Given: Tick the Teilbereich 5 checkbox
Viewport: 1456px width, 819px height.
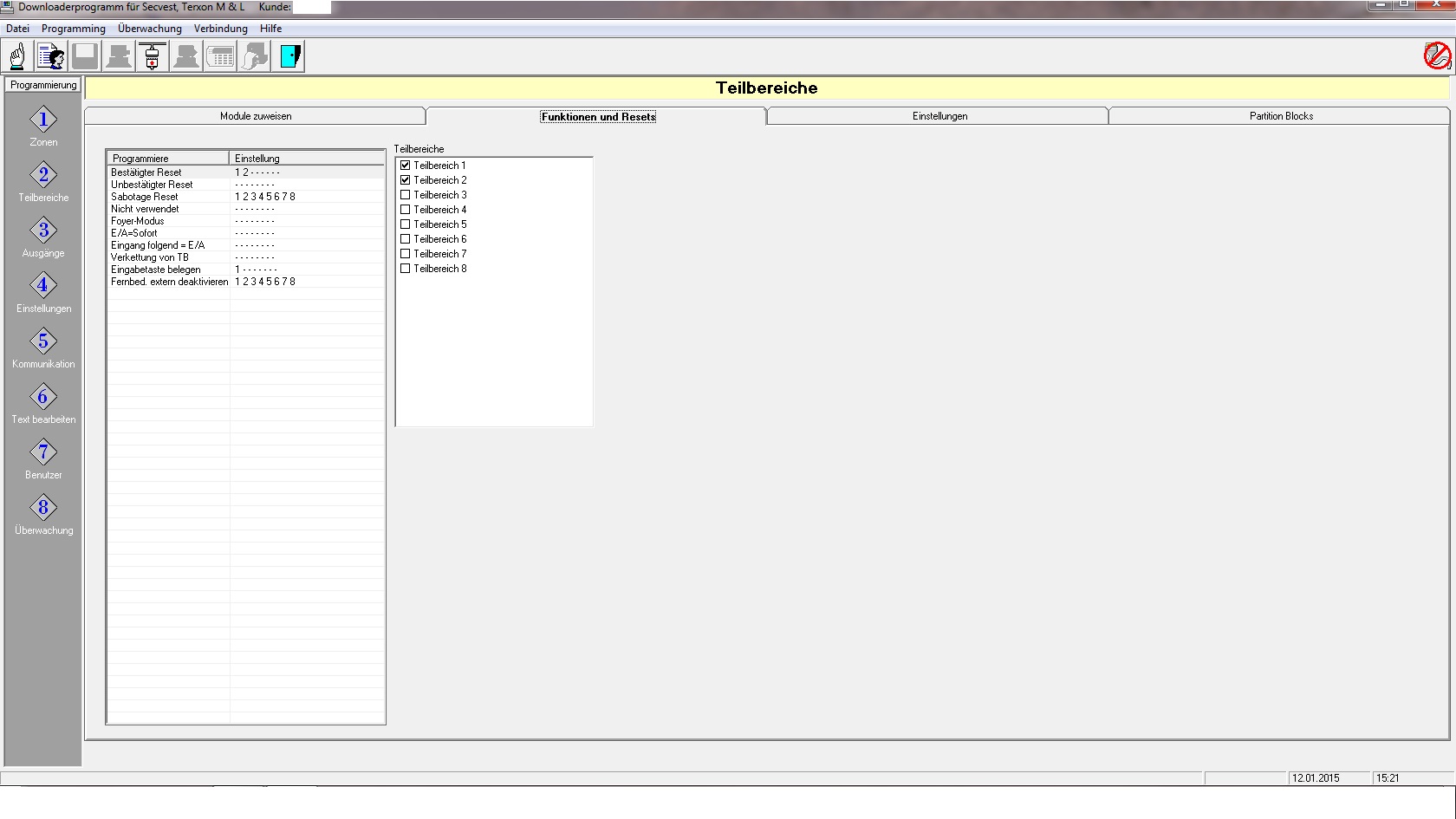Looking at the screenshot, I should click(x=405, y=224).
